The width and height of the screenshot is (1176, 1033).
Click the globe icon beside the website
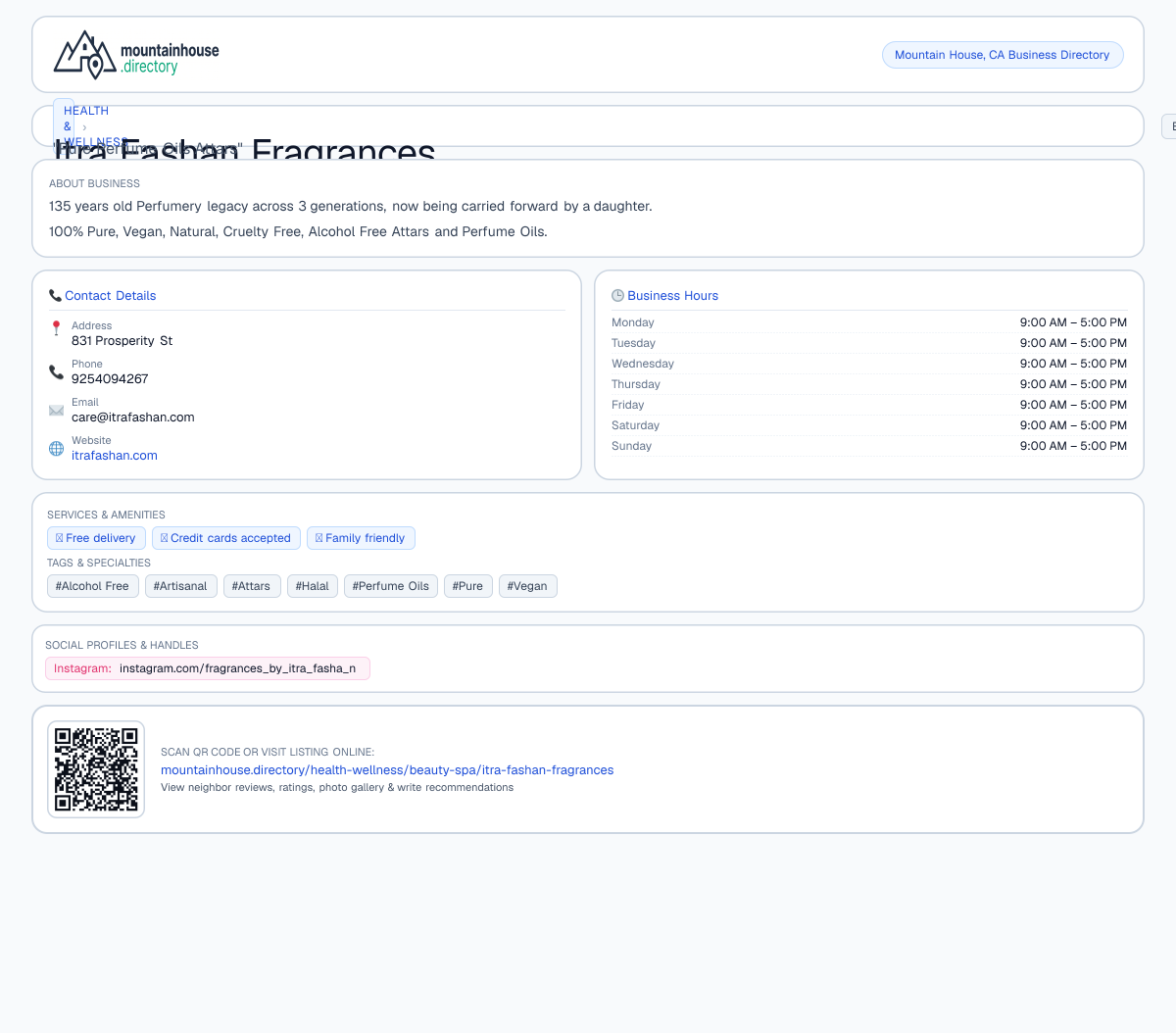(x=56, y=448)
